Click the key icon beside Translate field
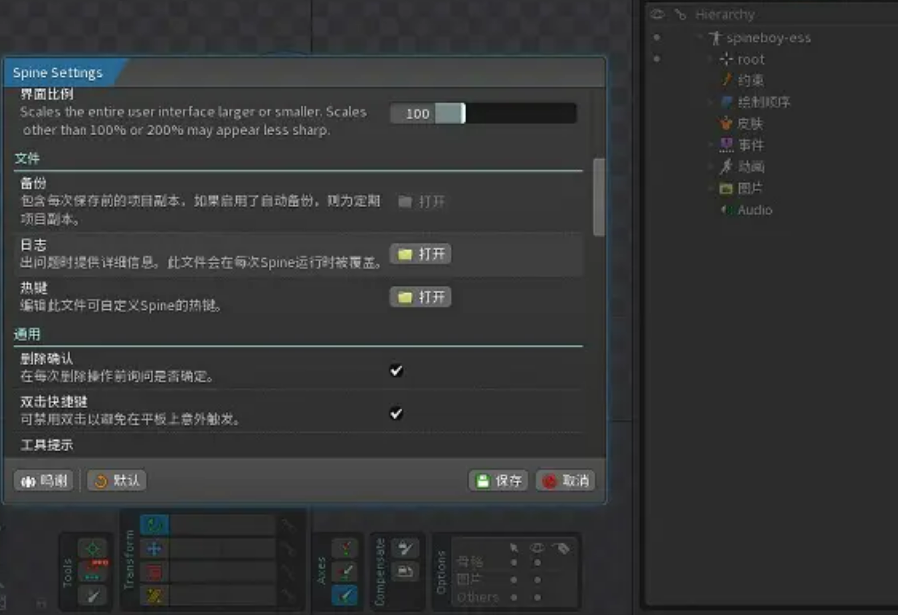The height and width of the screenshot is (615, 898). pyautogui.click(x=287, y=549)
